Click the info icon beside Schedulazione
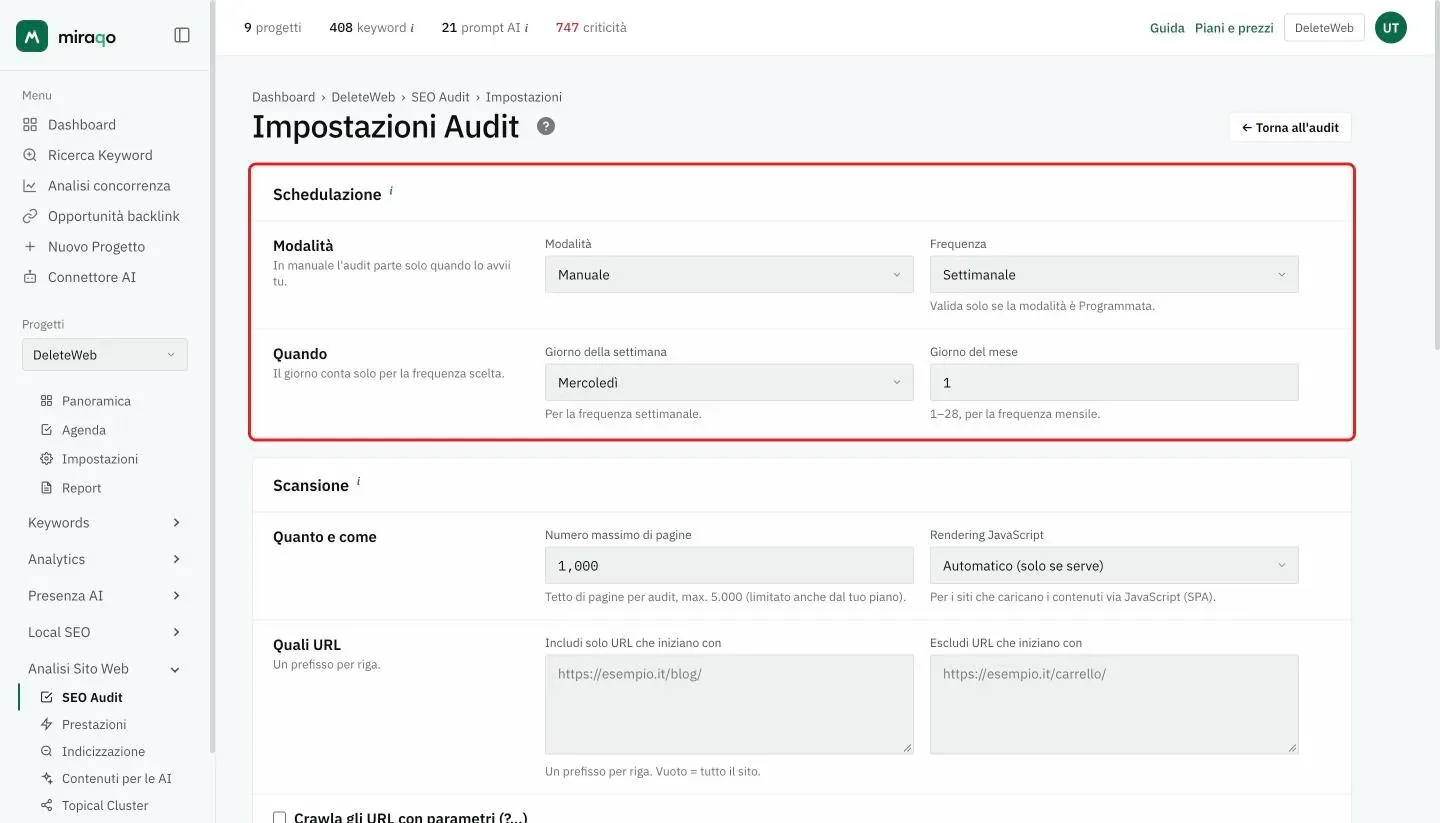 [391, 190]
